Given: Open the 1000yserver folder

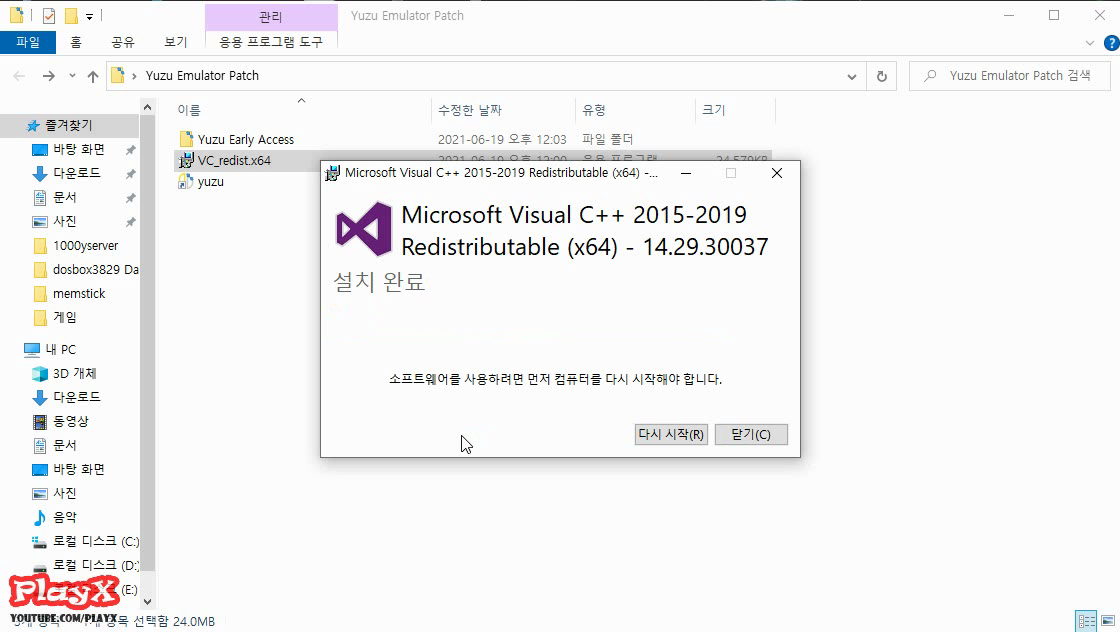Looking at the screenshot, I should [x=85, y=246].
